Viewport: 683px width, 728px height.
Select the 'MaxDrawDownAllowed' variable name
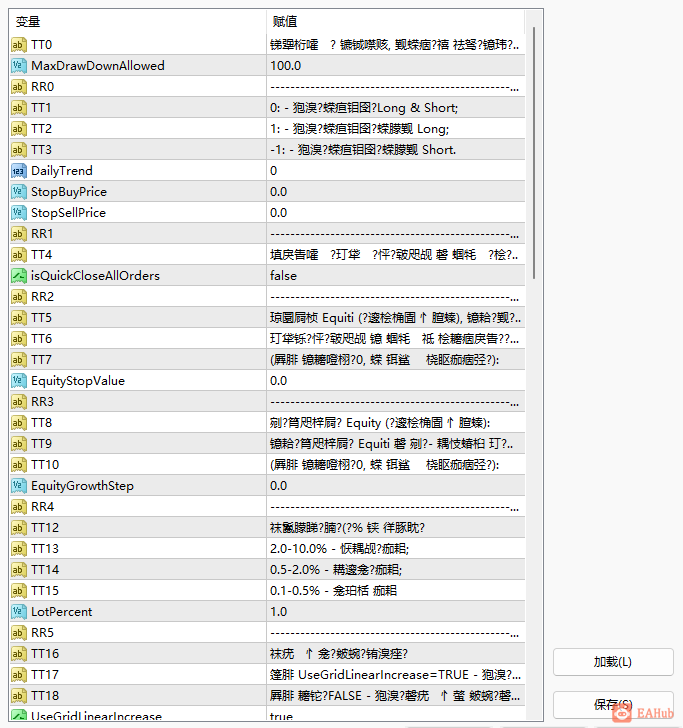pyautogui.click(x=98, y=66)
